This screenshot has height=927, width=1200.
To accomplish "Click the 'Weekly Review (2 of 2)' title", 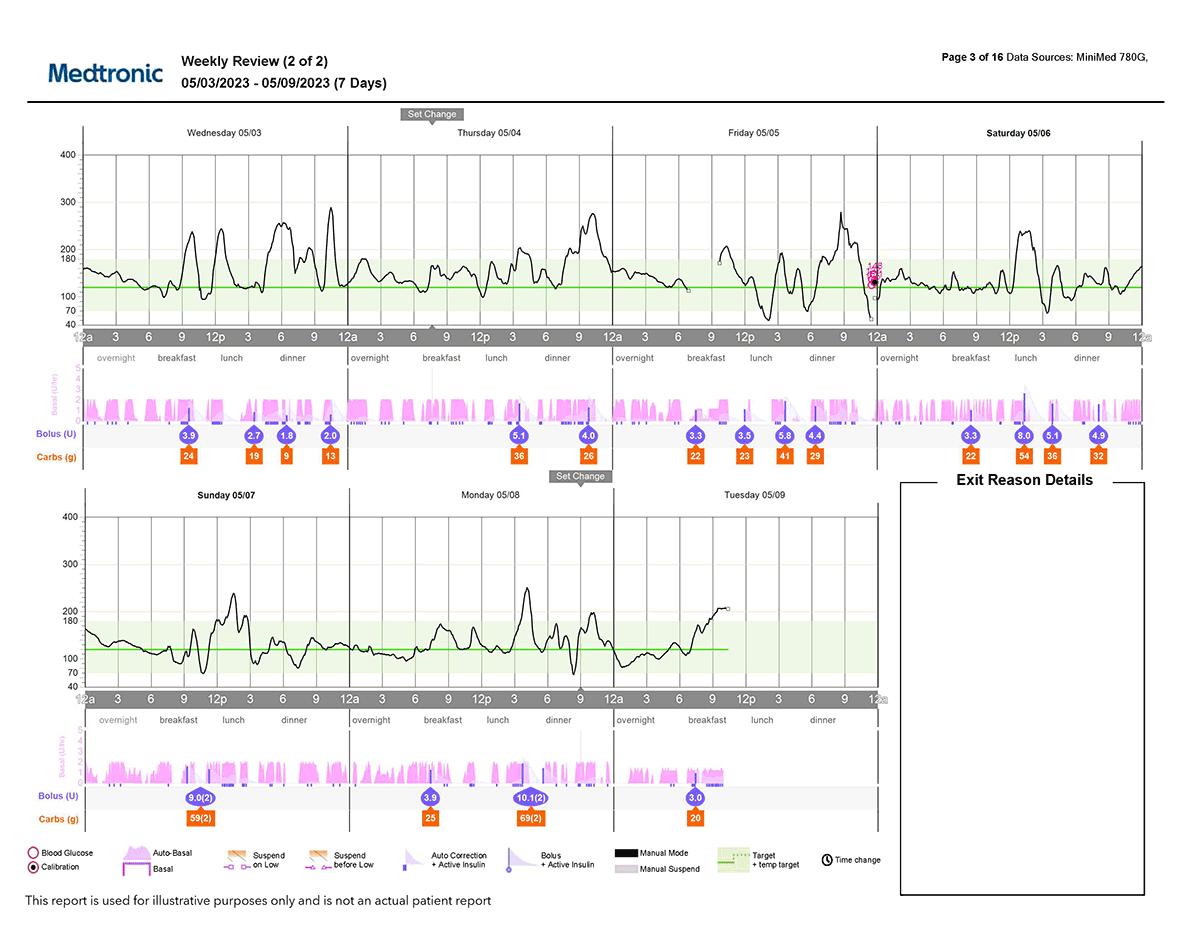I will point(254,62).
